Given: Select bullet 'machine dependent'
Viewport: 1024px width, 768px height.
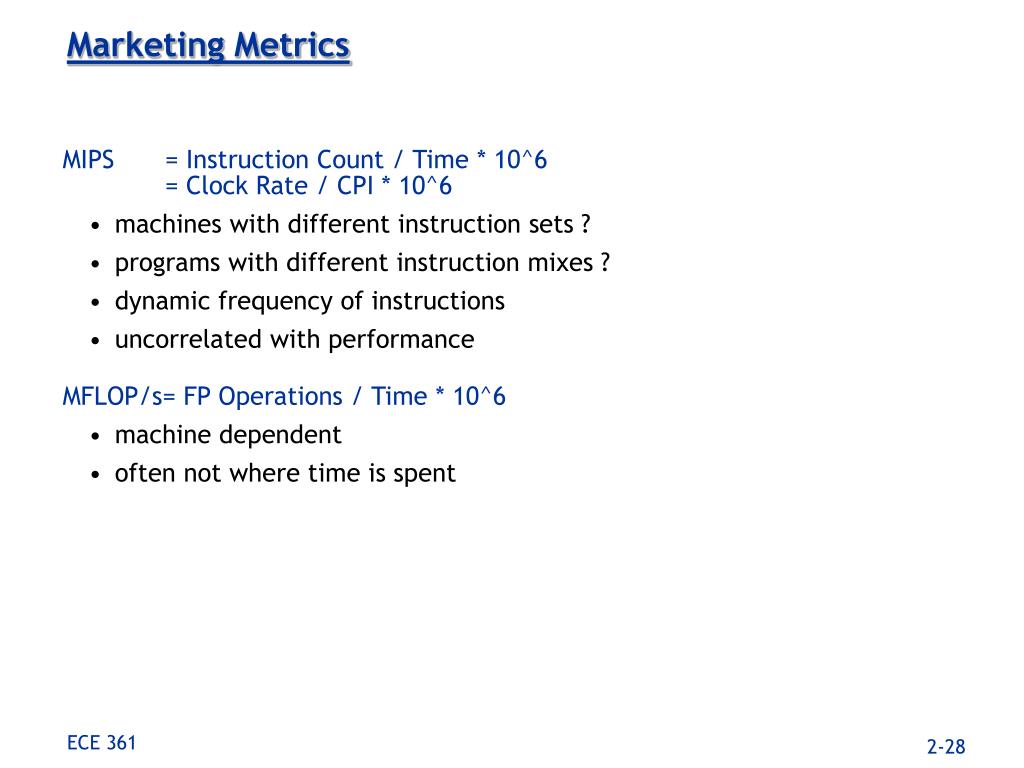Looking at the screenshot, I should click(228, 435).
